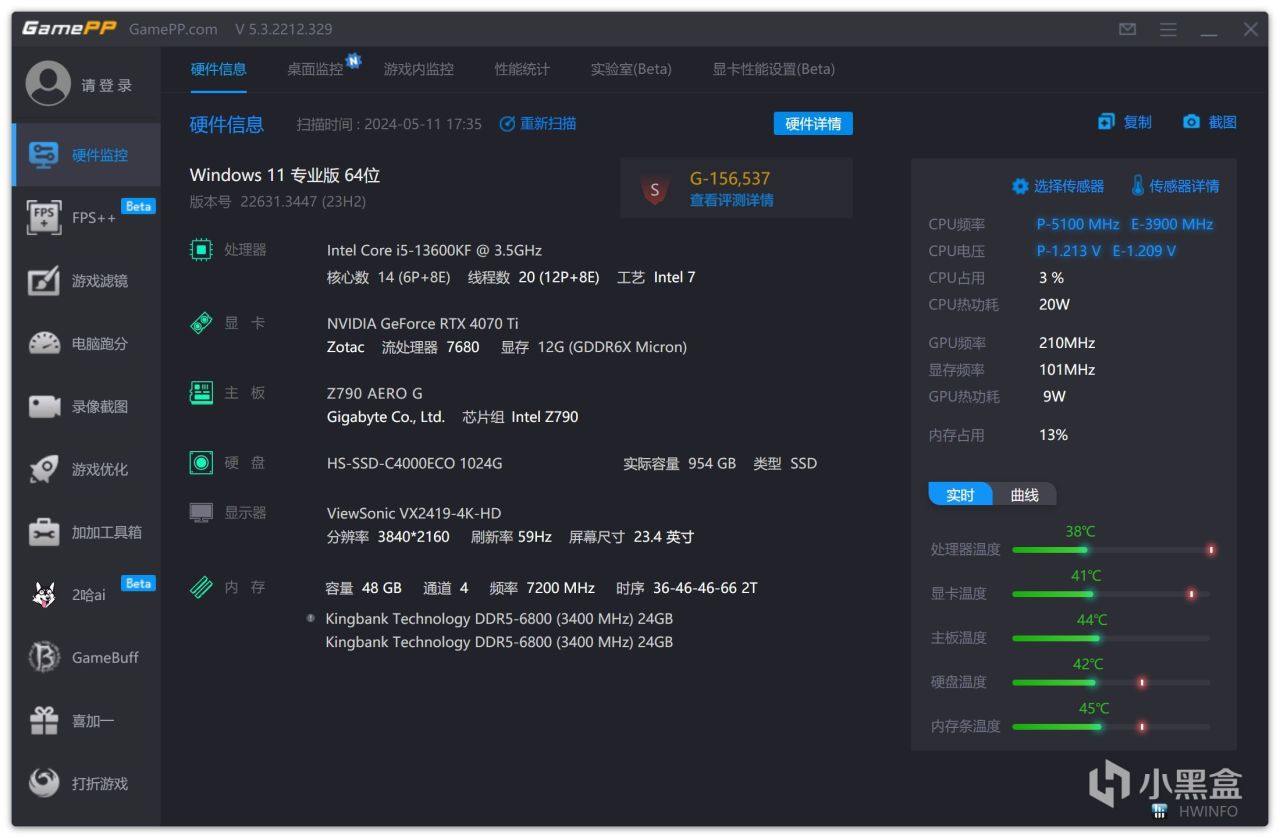
Task: Click the ViewSonic VX2419-4K-HD monitor name
Action: (414, 513)
